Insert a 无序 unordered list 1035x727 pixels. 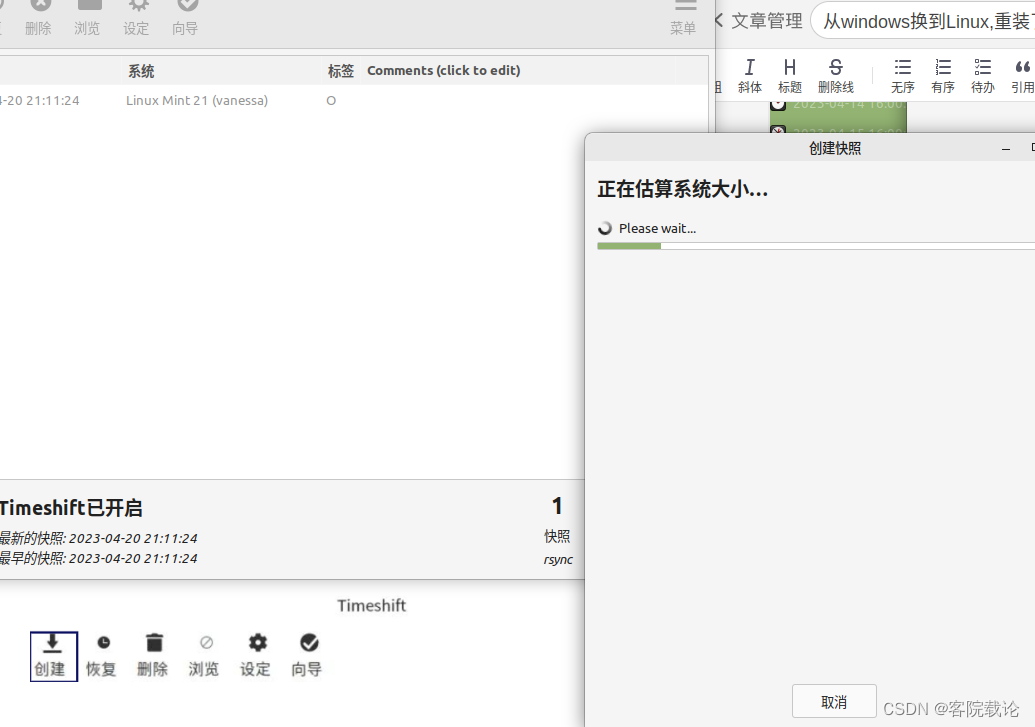[x=902, y=76]
